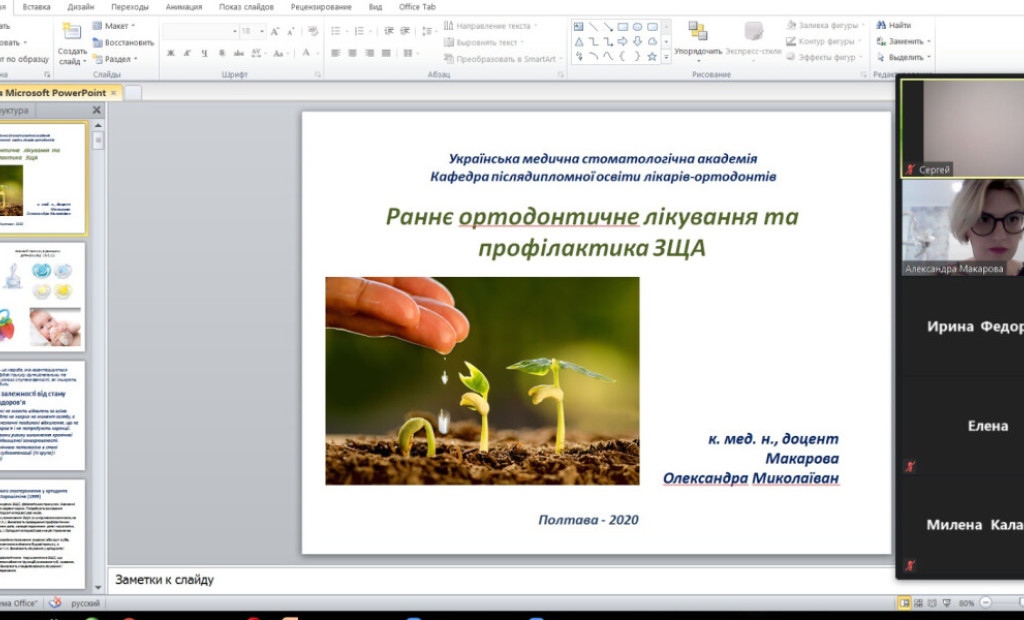
Task: Pick the oval shape from gallery
Action: (x=637, y=27)
